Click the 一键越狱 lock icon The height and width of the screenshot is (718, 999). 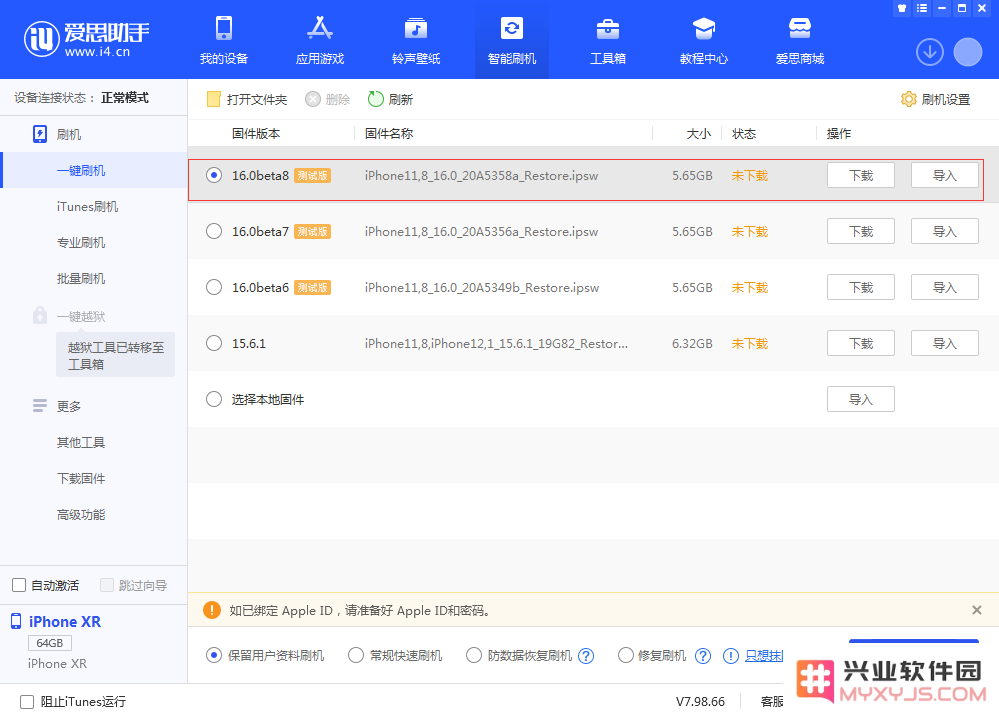coord(40,315)
